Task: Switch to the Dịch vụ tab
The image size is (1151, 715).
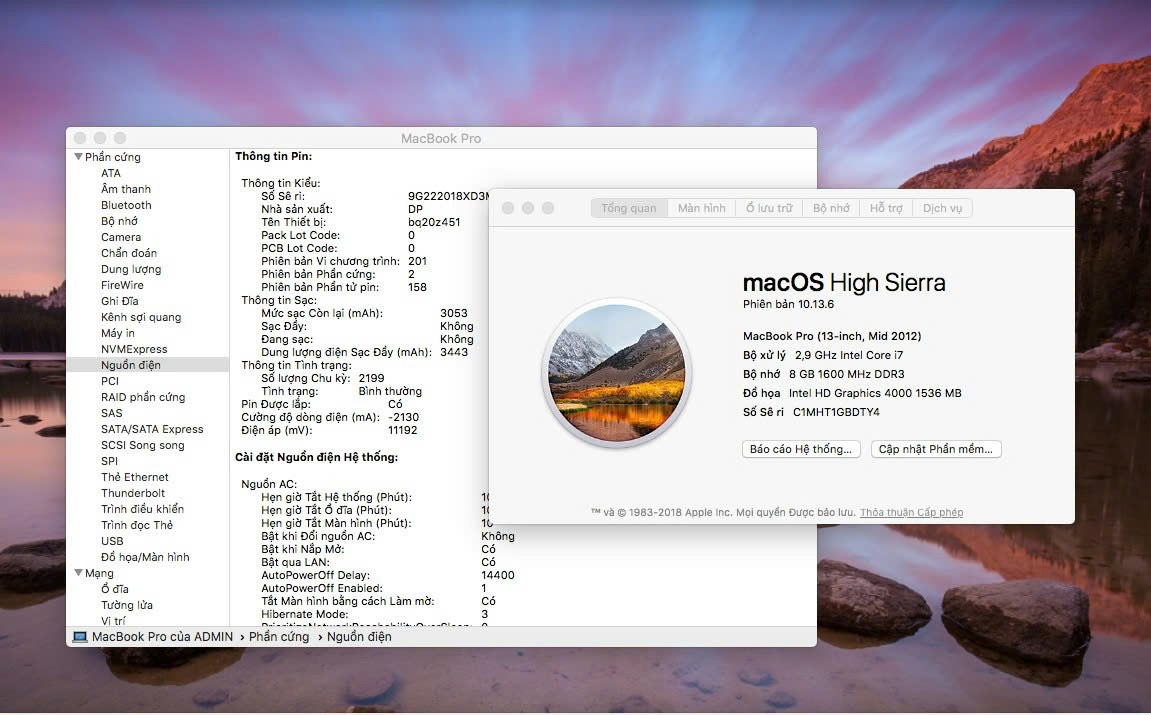Action: point(942,208)
